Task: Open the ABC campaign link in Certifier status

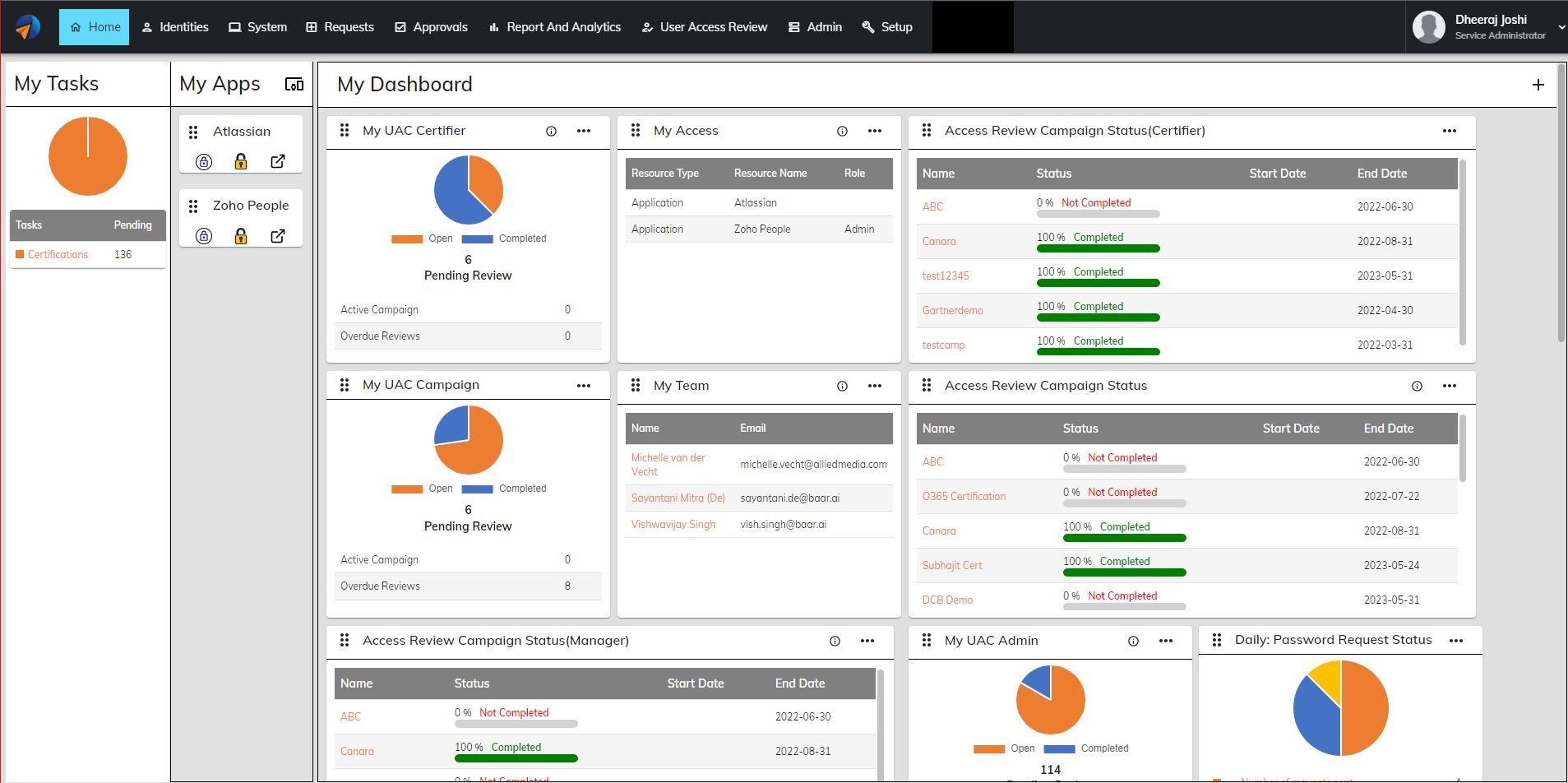Action: pyautogui.click(x=933, y=207)
